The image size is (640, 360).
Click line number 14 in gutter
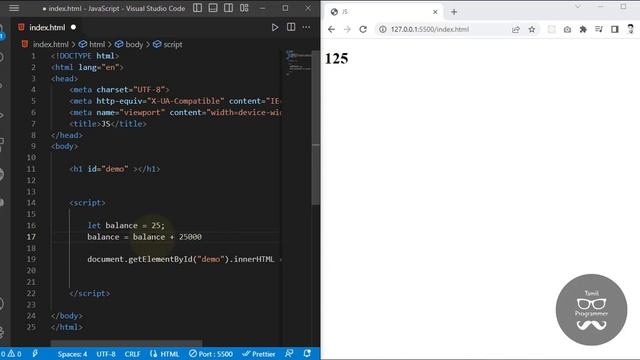pos(31,203)
